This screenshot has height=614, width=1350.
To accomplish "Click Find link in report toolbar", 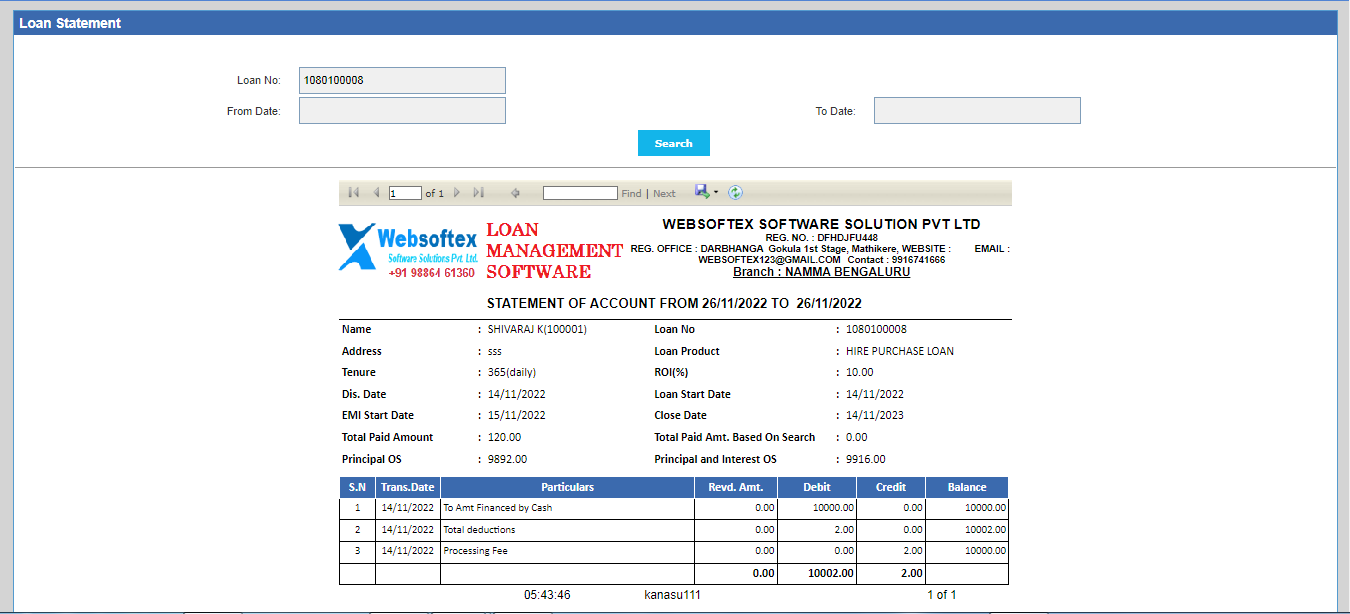I will (632, 194).
